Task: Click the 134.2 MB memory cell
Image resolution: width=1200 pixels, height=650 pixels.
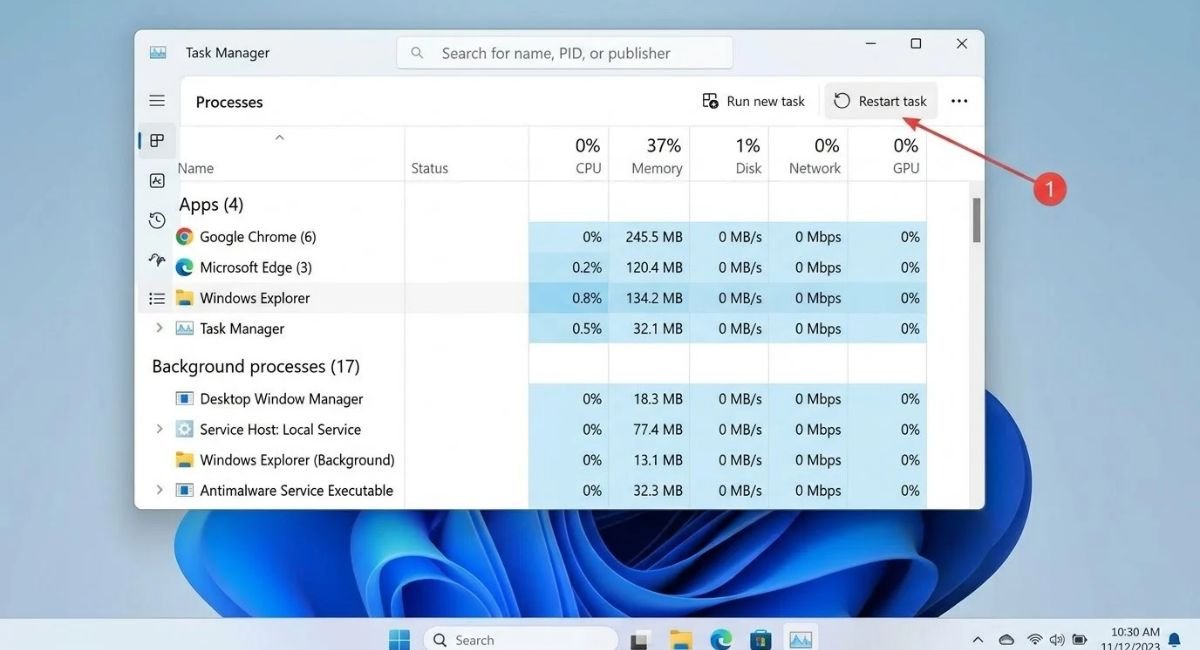Action: click(x=648, y=298)
